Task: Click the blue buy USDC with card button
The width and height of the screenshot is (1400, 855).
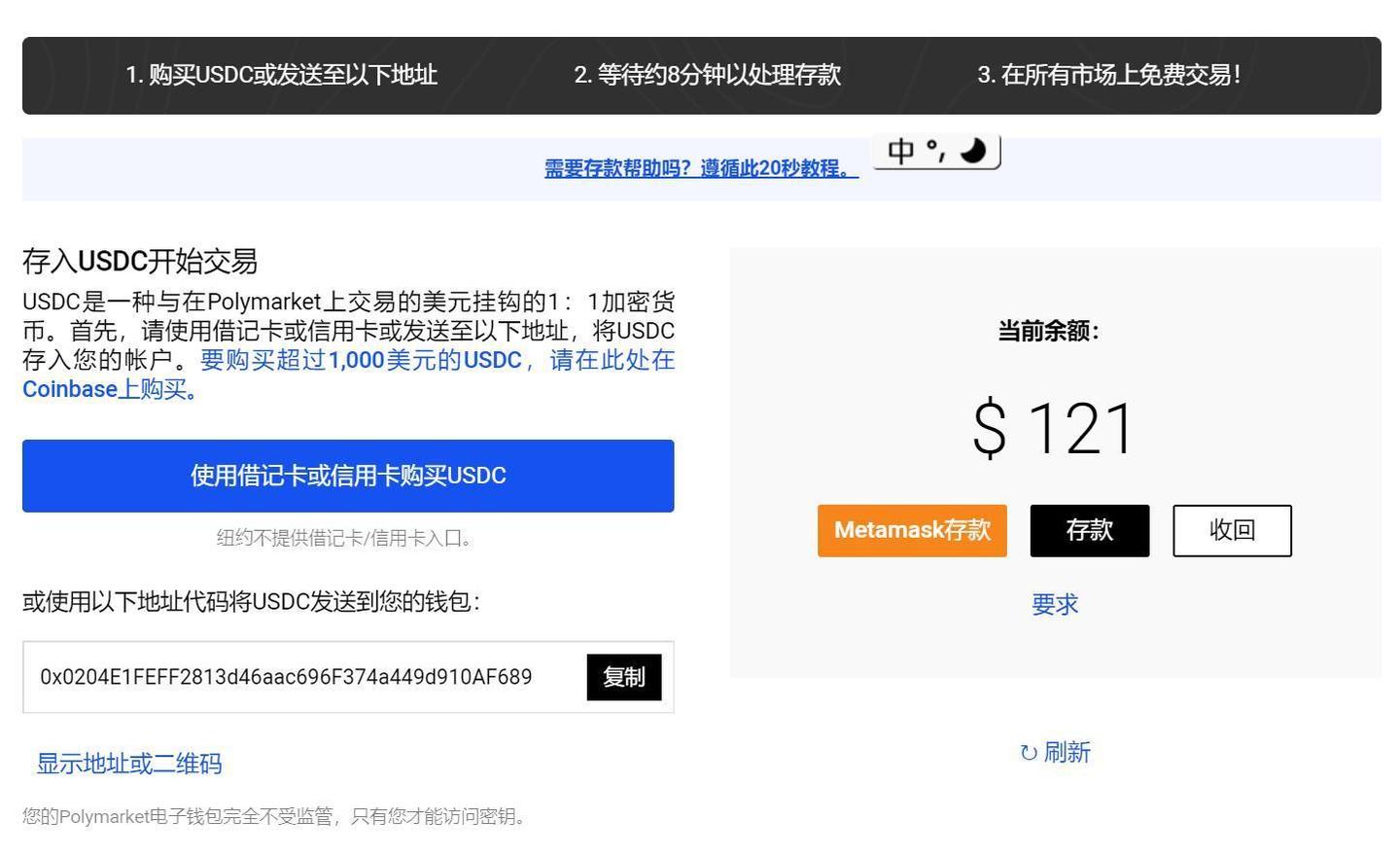Action: click(347, 476)
